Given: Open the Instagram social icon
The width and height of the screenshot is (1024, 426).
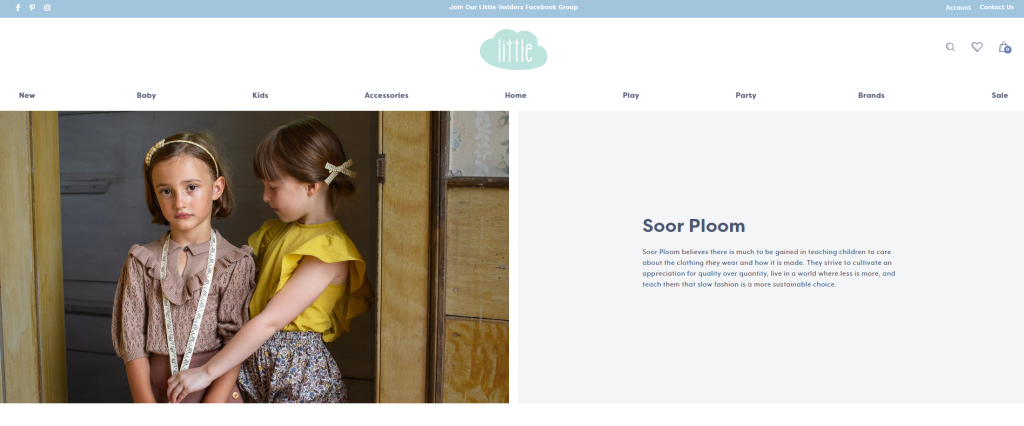Looking at the screenshot, I should point(47,8).
